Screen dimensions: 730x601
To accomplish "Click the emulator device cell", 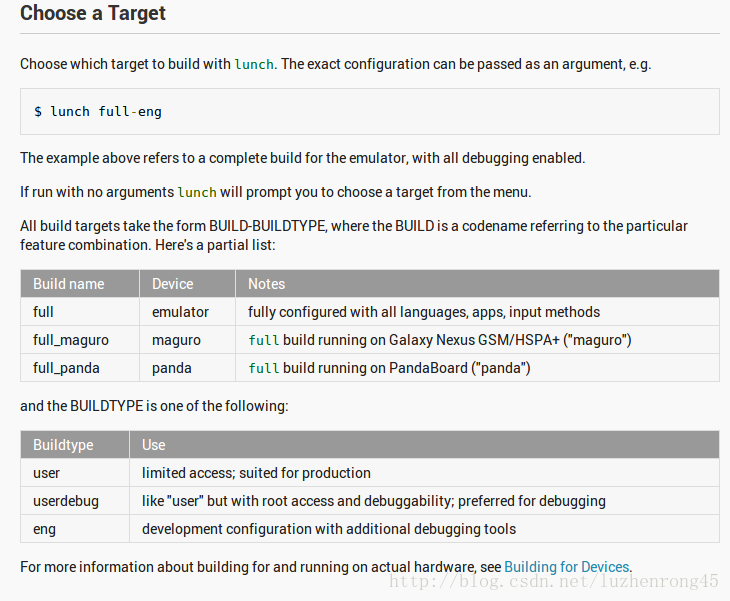I will tap(188, 311).
